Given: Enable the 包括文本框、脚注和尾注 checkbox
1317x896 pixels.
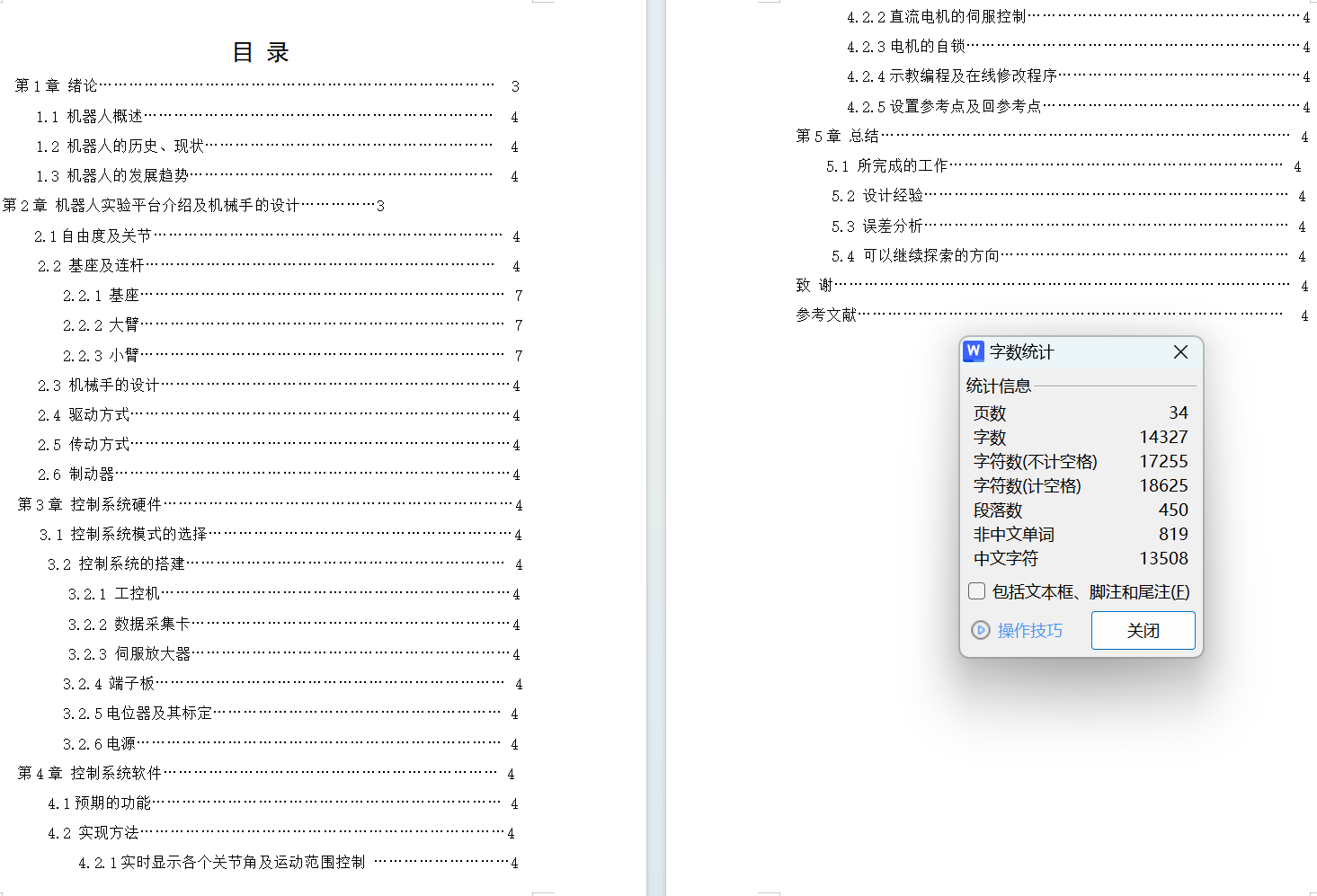Looking at the screenshot, I should tap(977, 591).
